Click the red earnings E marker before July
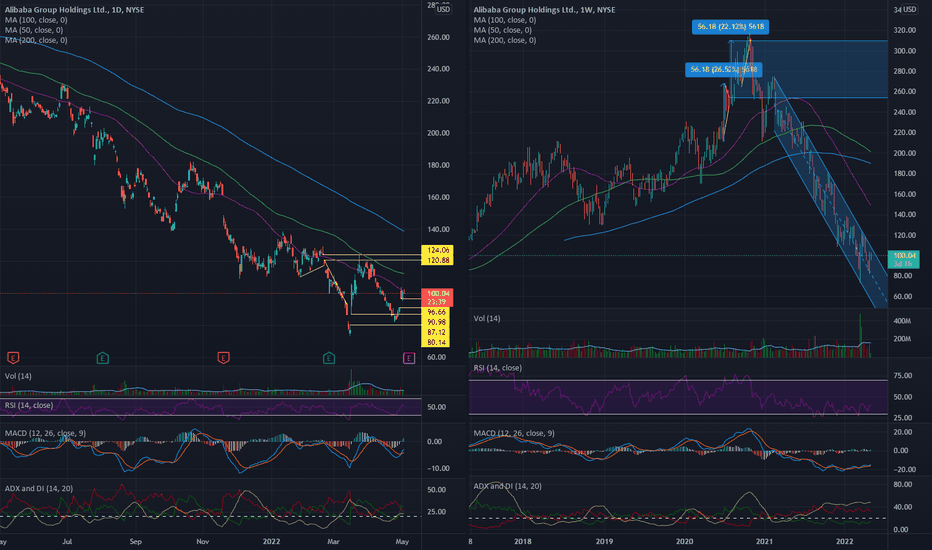 pyautogui.click(x=13, y=357)
